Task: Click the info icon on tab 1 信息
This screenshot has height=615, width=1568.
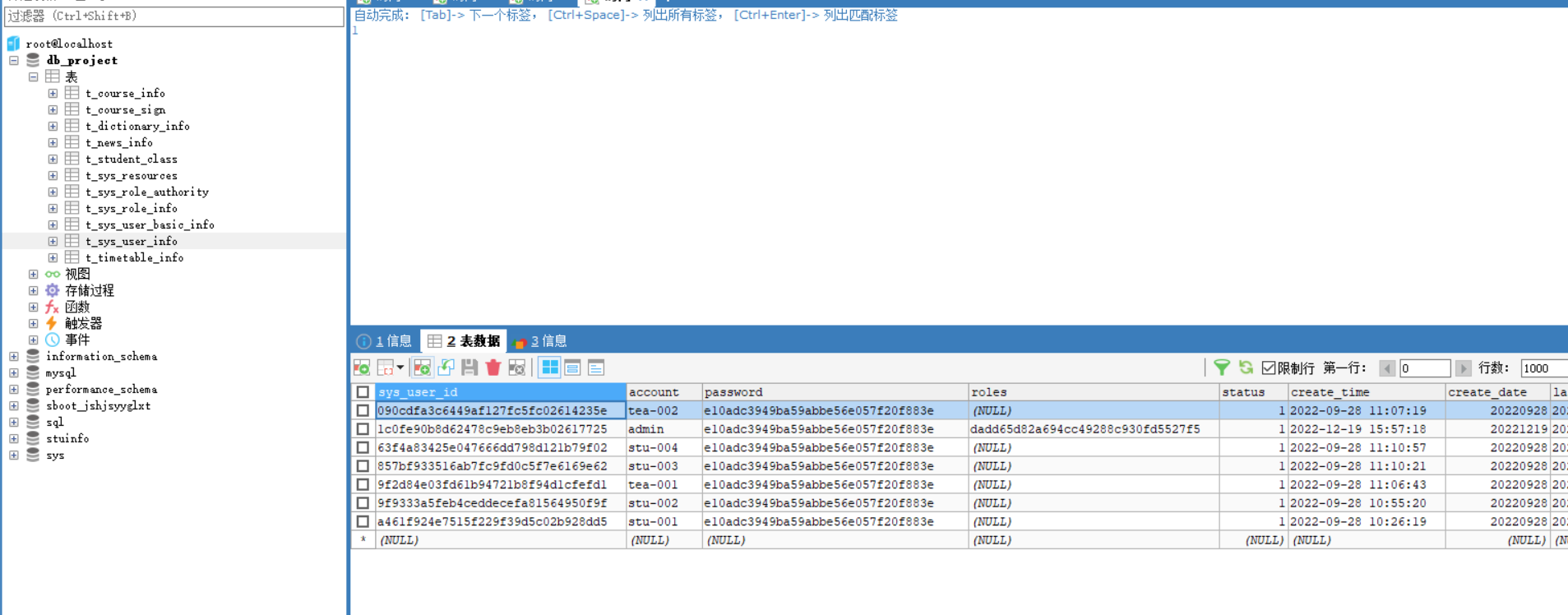Action: 363,341
